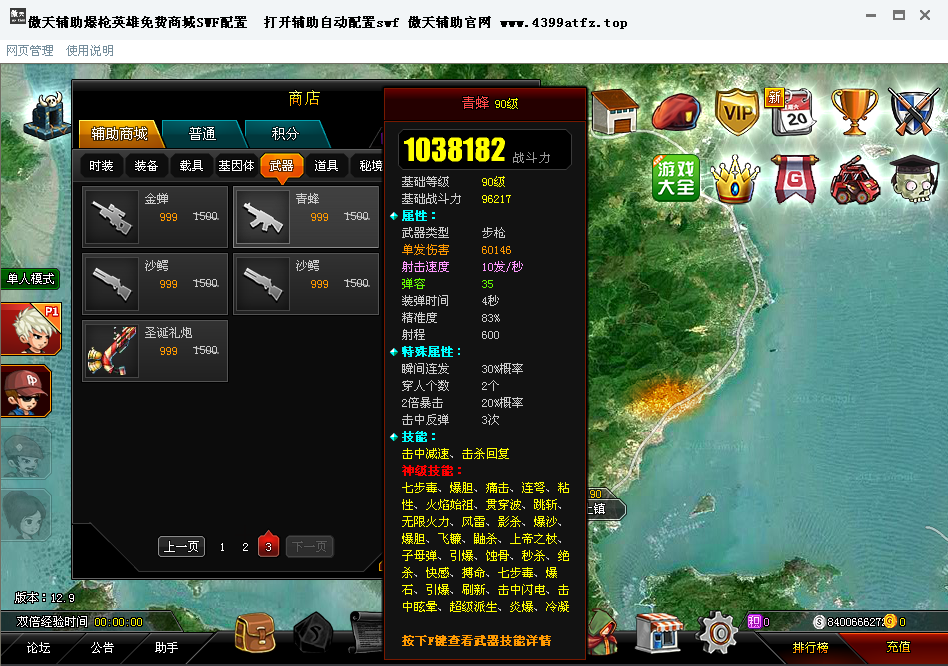Go to previous page with 上一页
The image size is (948, 666).
(x=181, y=546)
